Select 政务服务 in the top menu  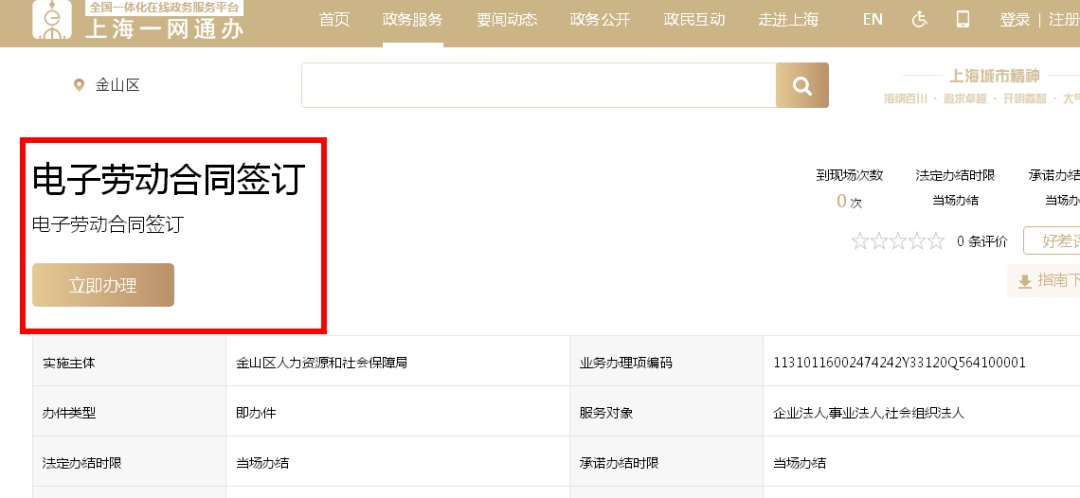point(412,19)
